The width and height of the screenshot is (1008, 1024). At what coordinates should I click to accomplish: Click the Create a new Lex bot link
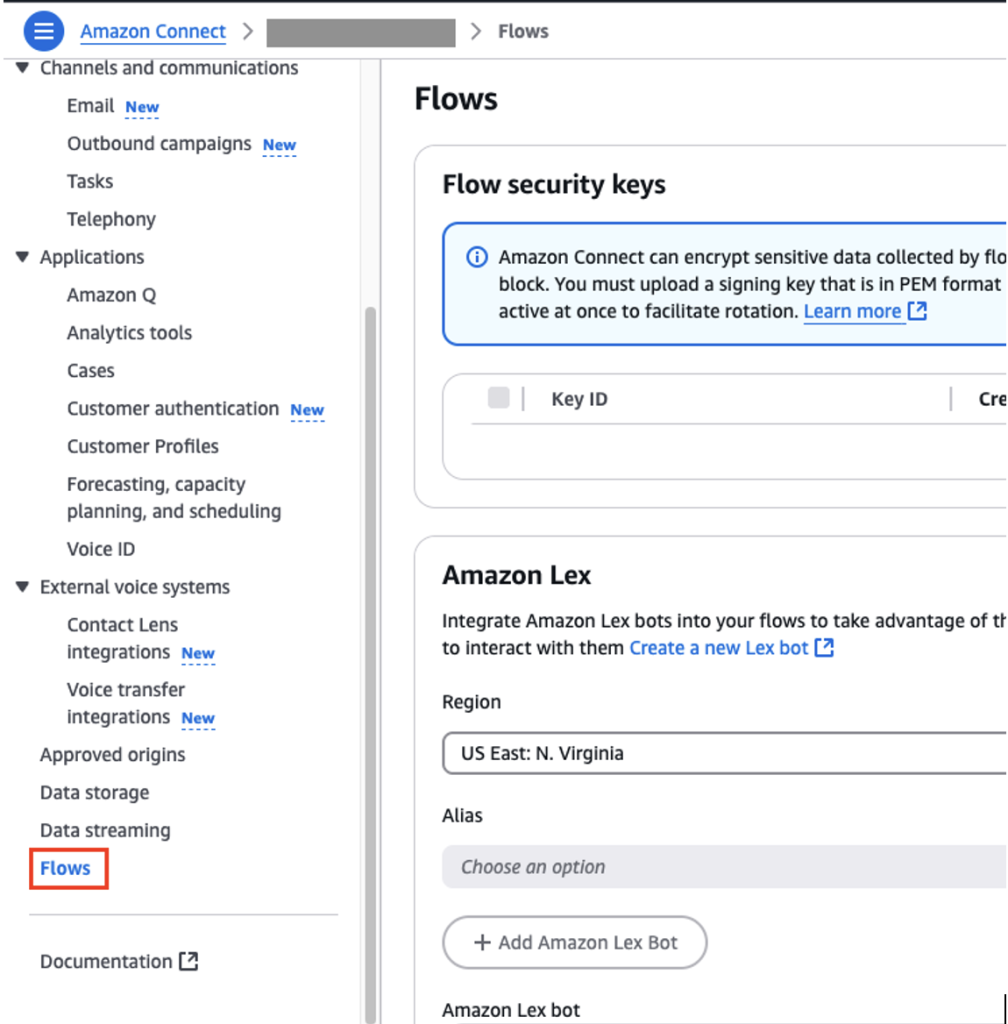point(719,648)
